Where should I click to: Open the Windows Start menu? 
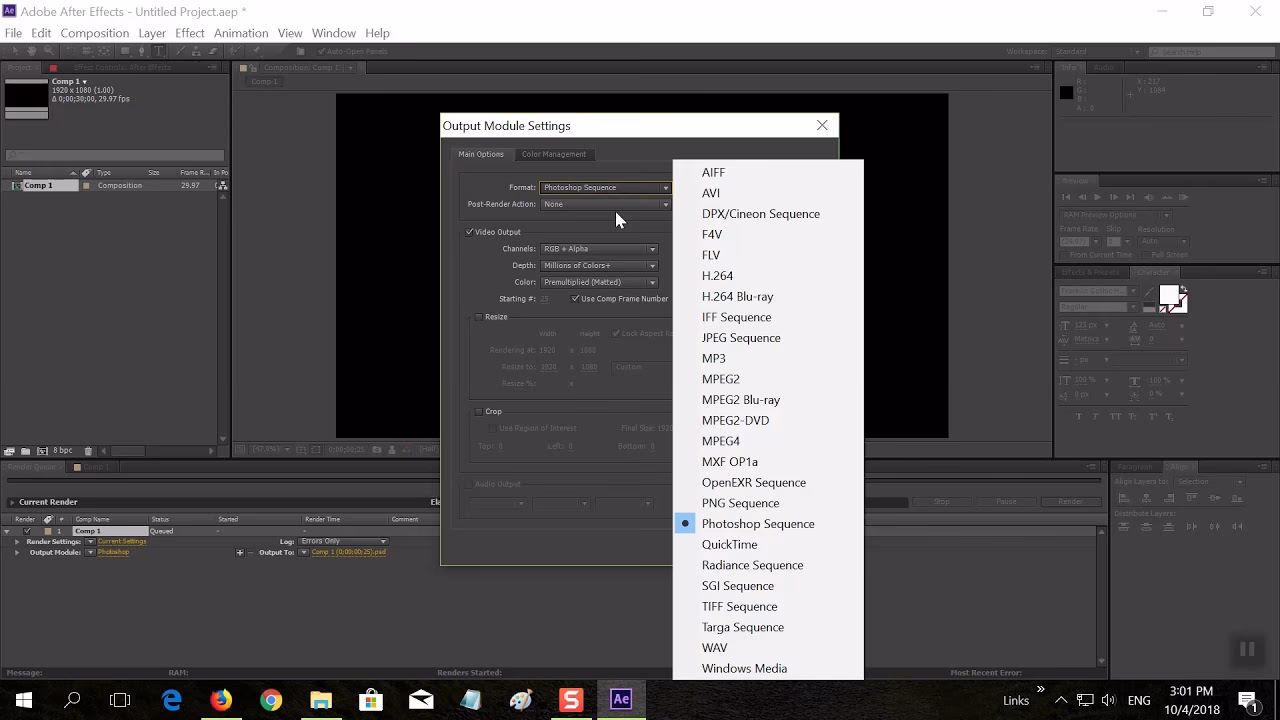[x=23, y=700]
